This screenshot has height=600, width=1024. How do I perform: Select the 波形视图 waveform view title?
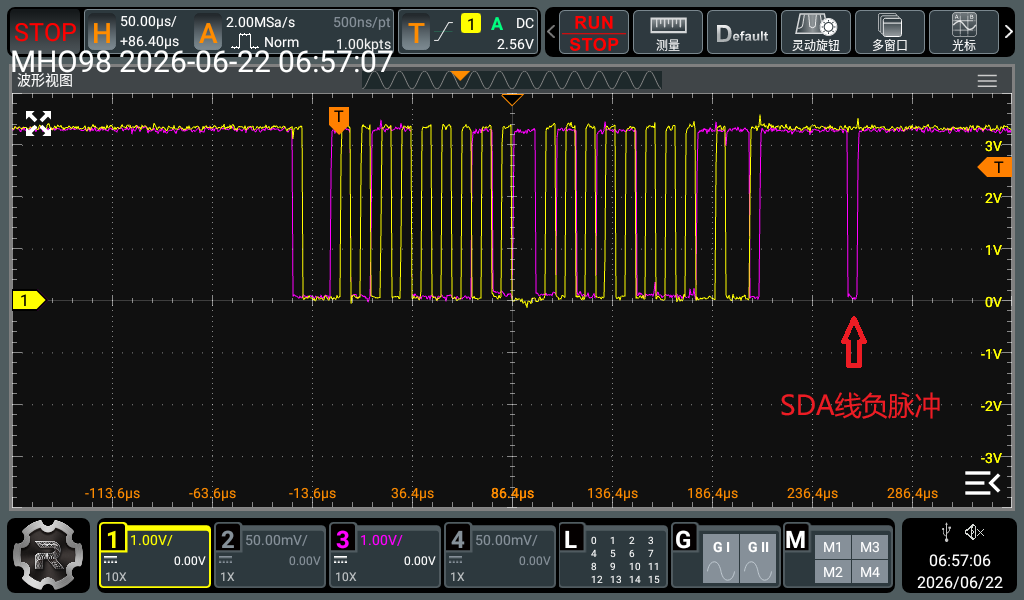[45, 80]
